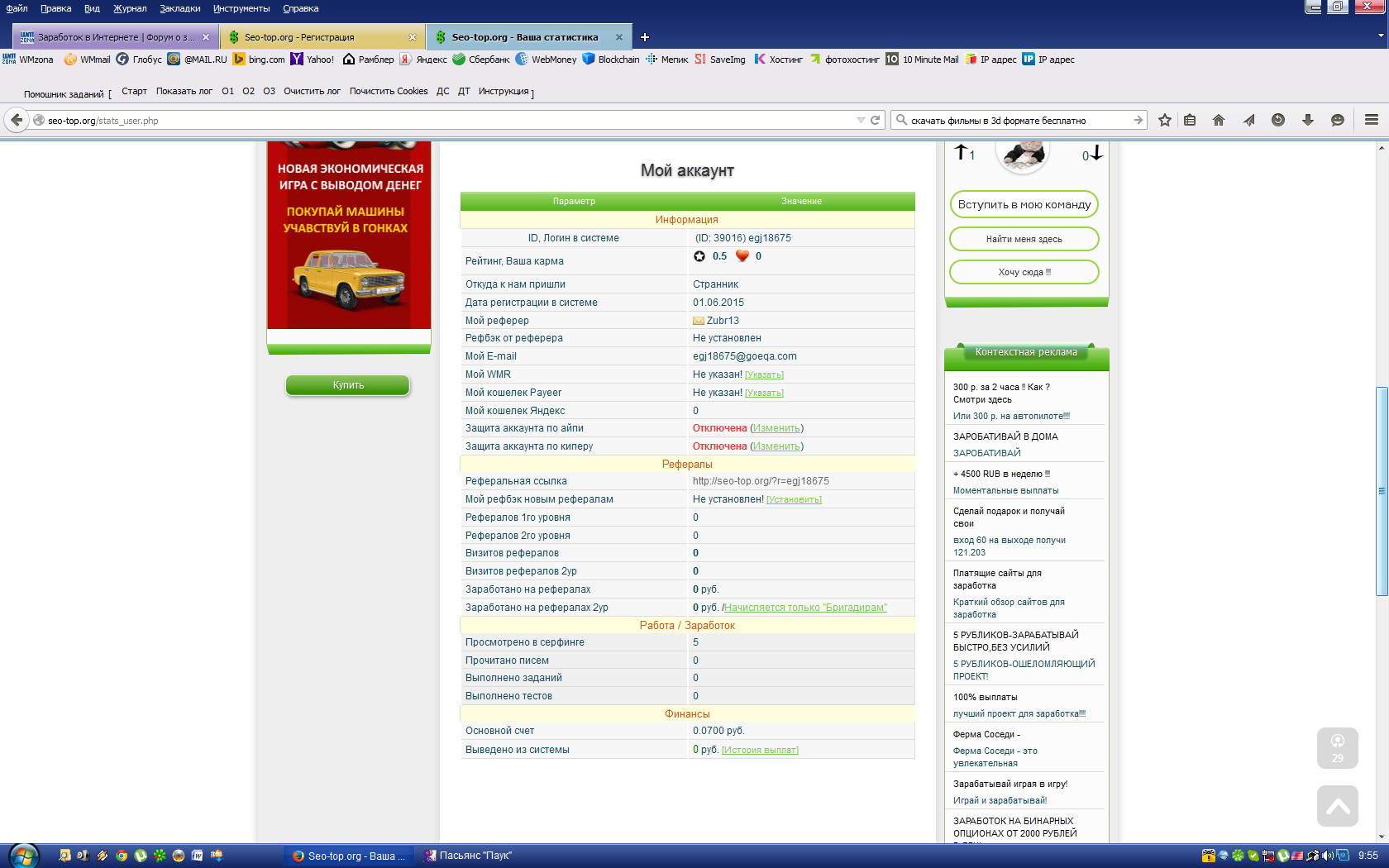The image size is (1389, 868).
Task: Open the WMzona bookmark
Action: tap(28, 60)
